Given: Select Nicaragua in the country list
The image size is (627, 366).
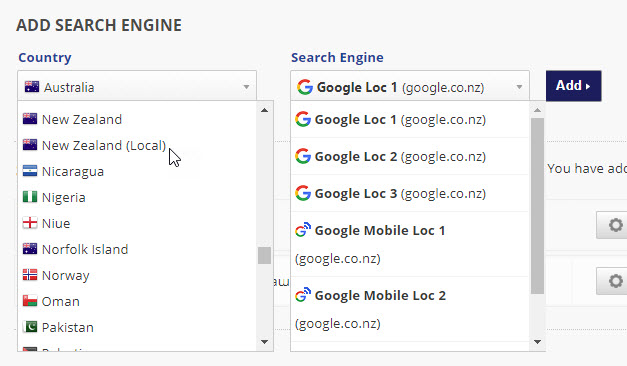Looking at the screenshot, I should pyautogui.click(x=73, y=171).
